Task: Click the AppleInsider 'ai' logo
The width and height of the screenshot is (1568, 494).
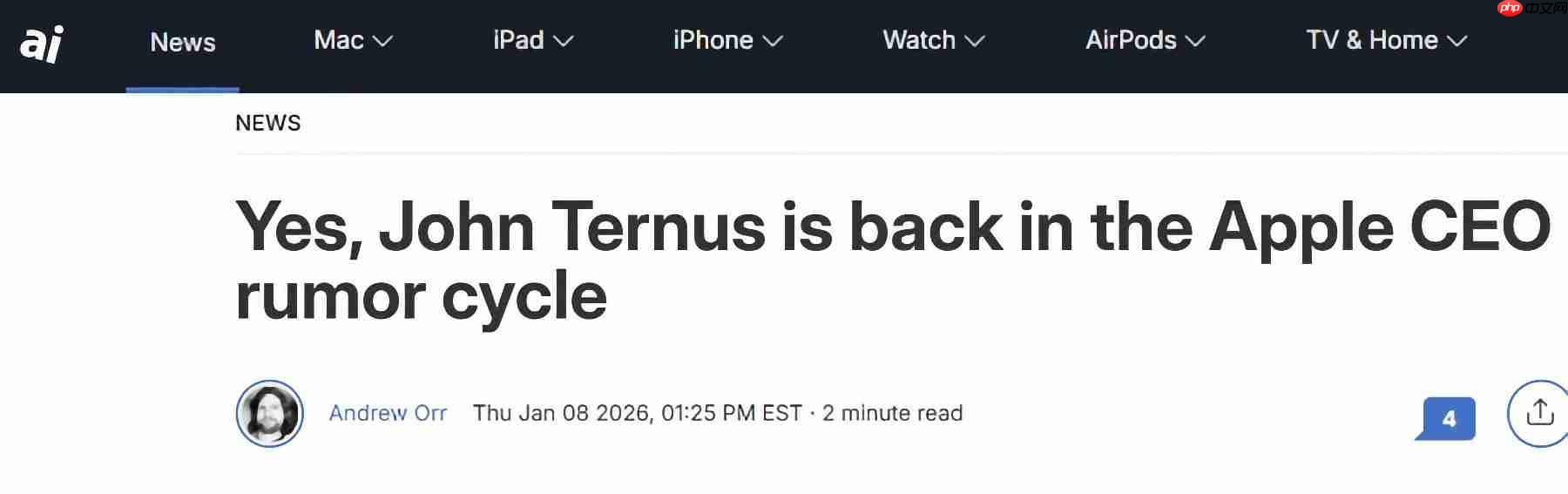Action: click(42, 44)
